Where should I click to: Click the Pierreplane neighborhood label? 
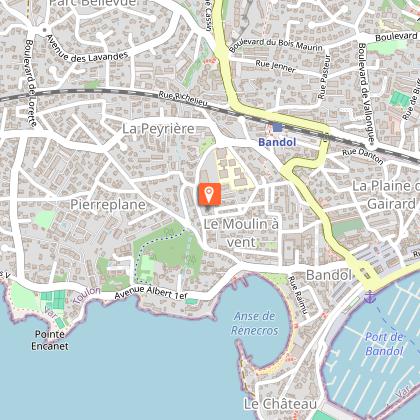pos(108,205)
